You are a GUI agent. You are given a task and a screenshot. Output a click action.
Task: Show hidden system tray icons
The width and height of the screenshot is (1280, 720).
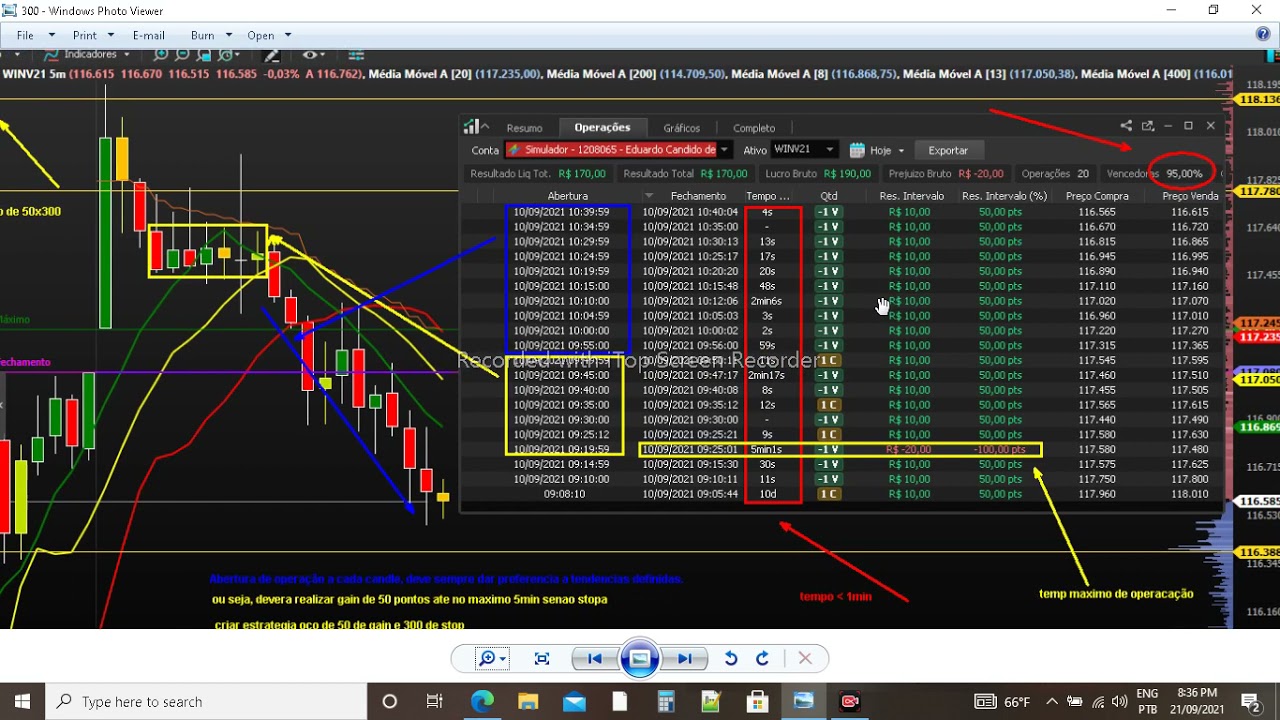coord(1052,701)
